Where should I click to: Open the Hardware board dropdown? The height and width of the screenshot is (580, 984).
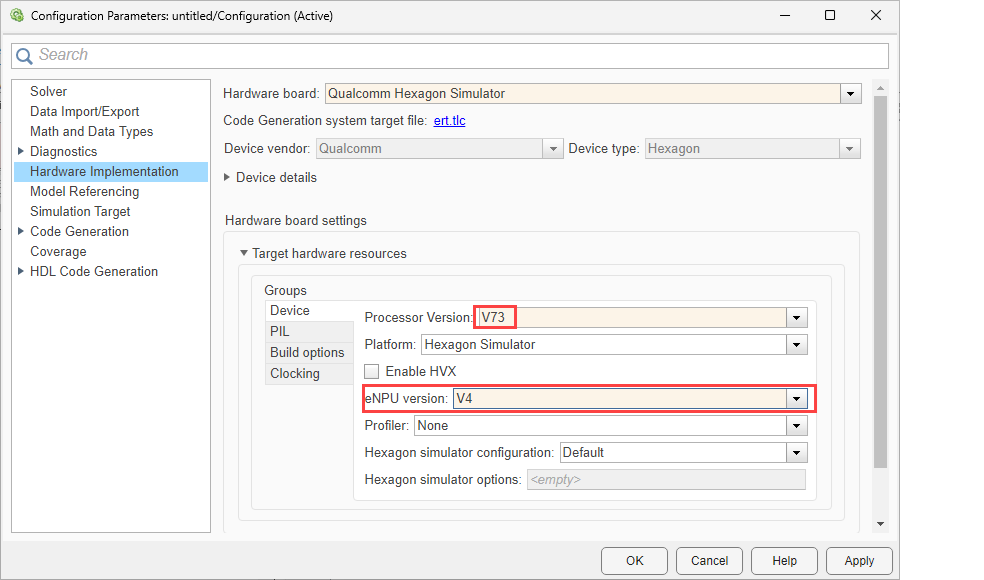pos(850,94)
